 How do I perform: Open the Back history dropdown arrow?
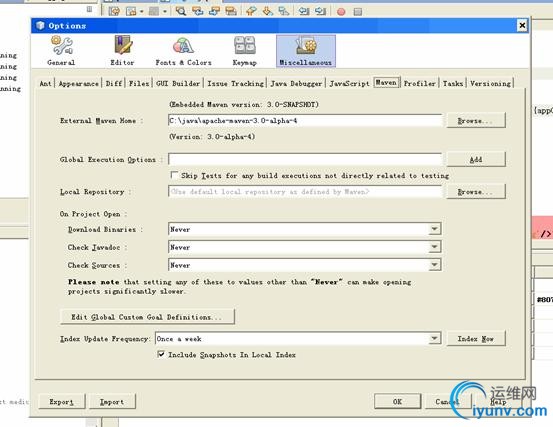pos(141,12)
